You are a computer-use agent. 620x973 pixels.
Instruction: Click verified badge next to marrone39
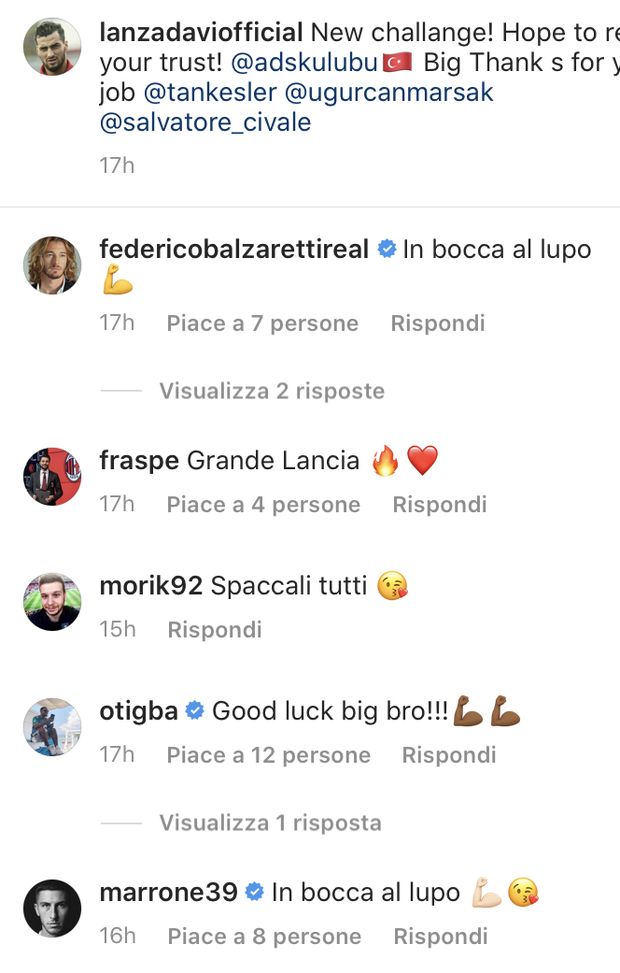click(x=254, y=892)
